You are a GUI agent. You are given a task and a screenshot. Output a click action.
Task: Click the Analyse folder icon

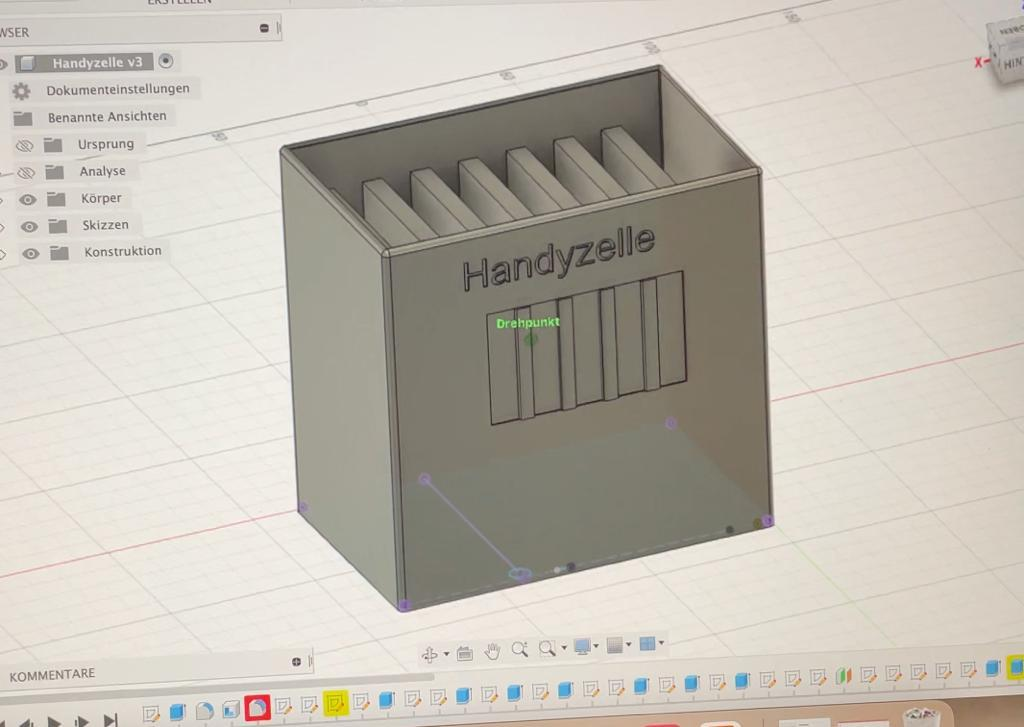[x=54, y=172]
